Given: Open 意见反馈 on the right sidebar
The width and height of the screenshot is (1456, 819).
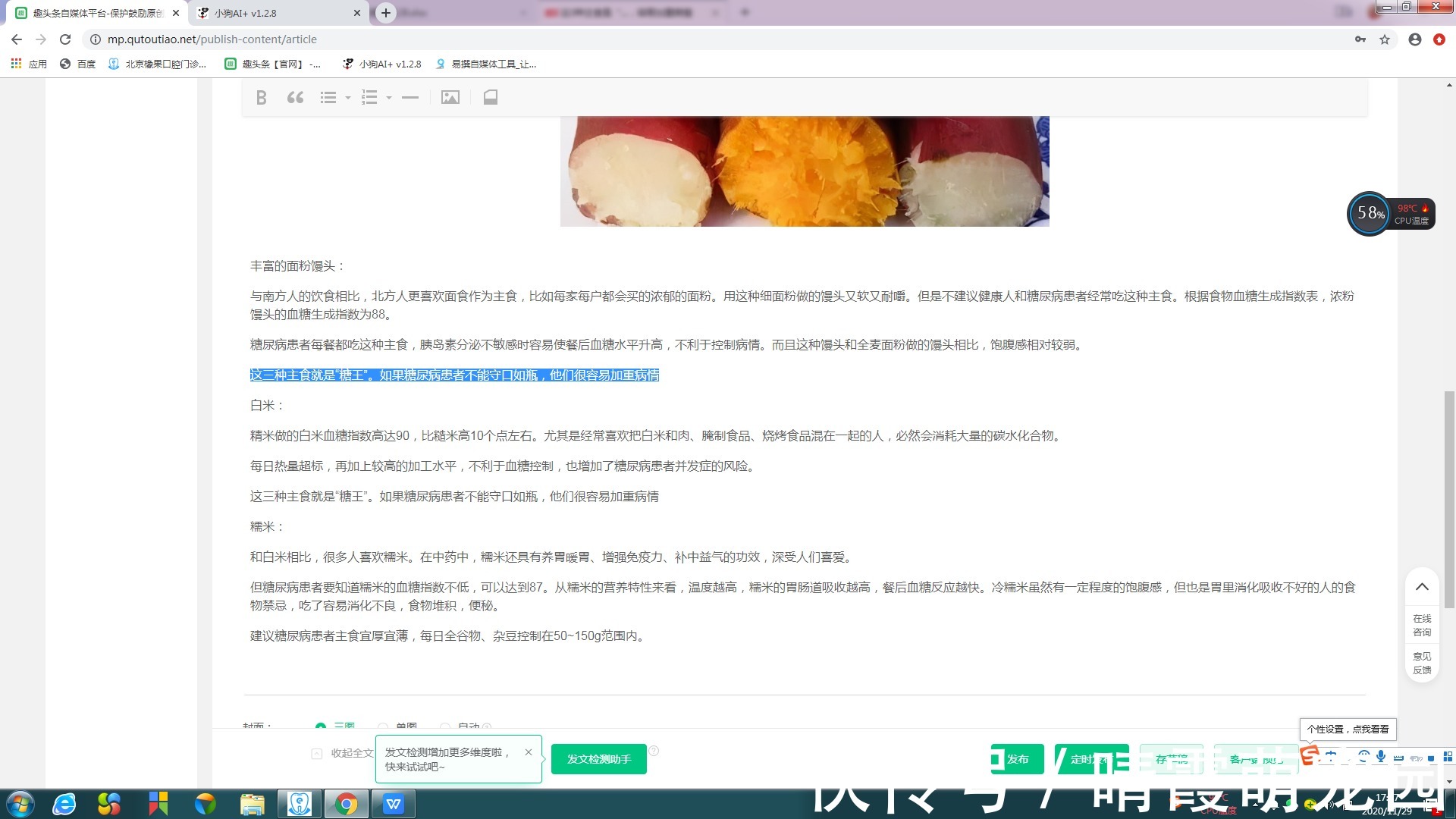Looking at the screenshot, I should 1422,662.
